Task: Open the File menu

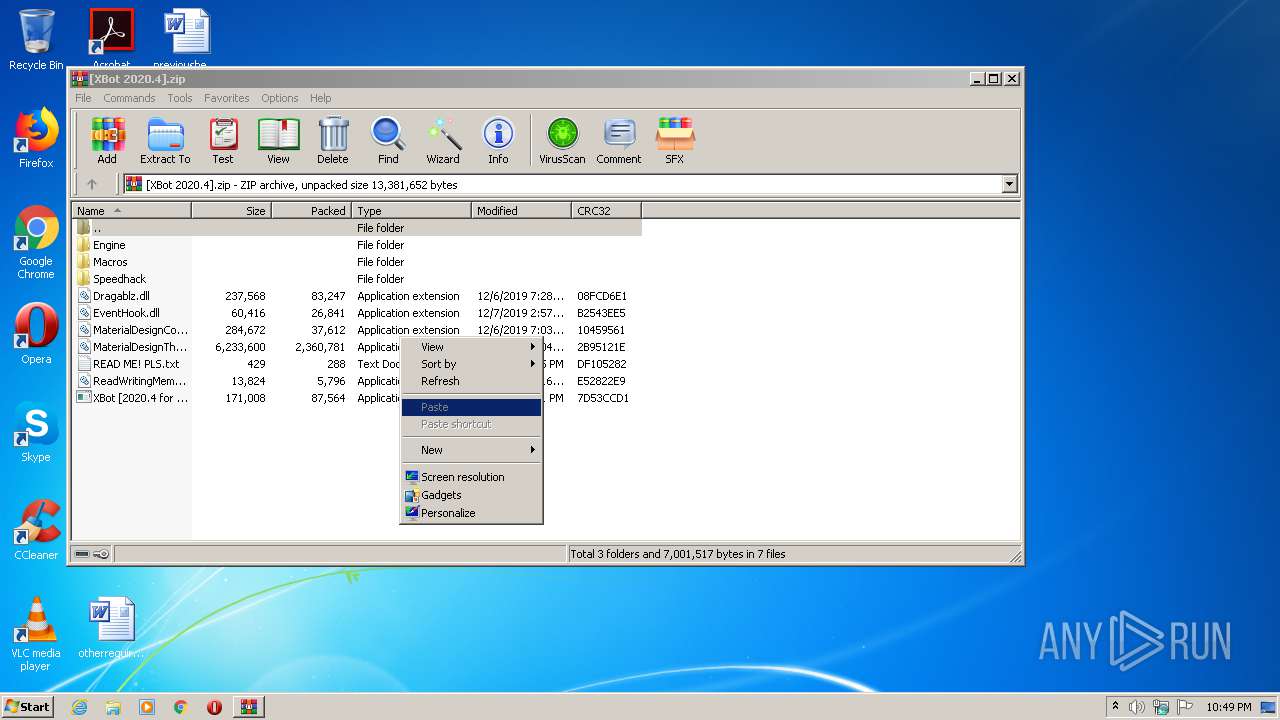Action: pos(83,98)
